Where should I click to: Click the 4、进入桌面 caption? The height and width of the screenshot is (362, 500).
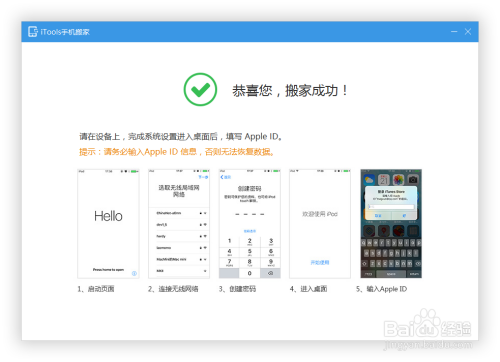[x=308, y=289]
